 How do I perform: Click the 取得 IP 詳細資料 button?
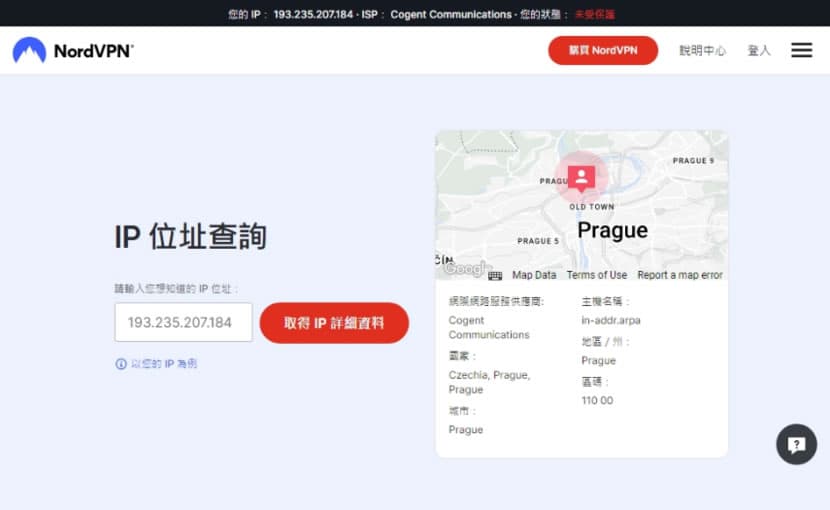point(334,323)
